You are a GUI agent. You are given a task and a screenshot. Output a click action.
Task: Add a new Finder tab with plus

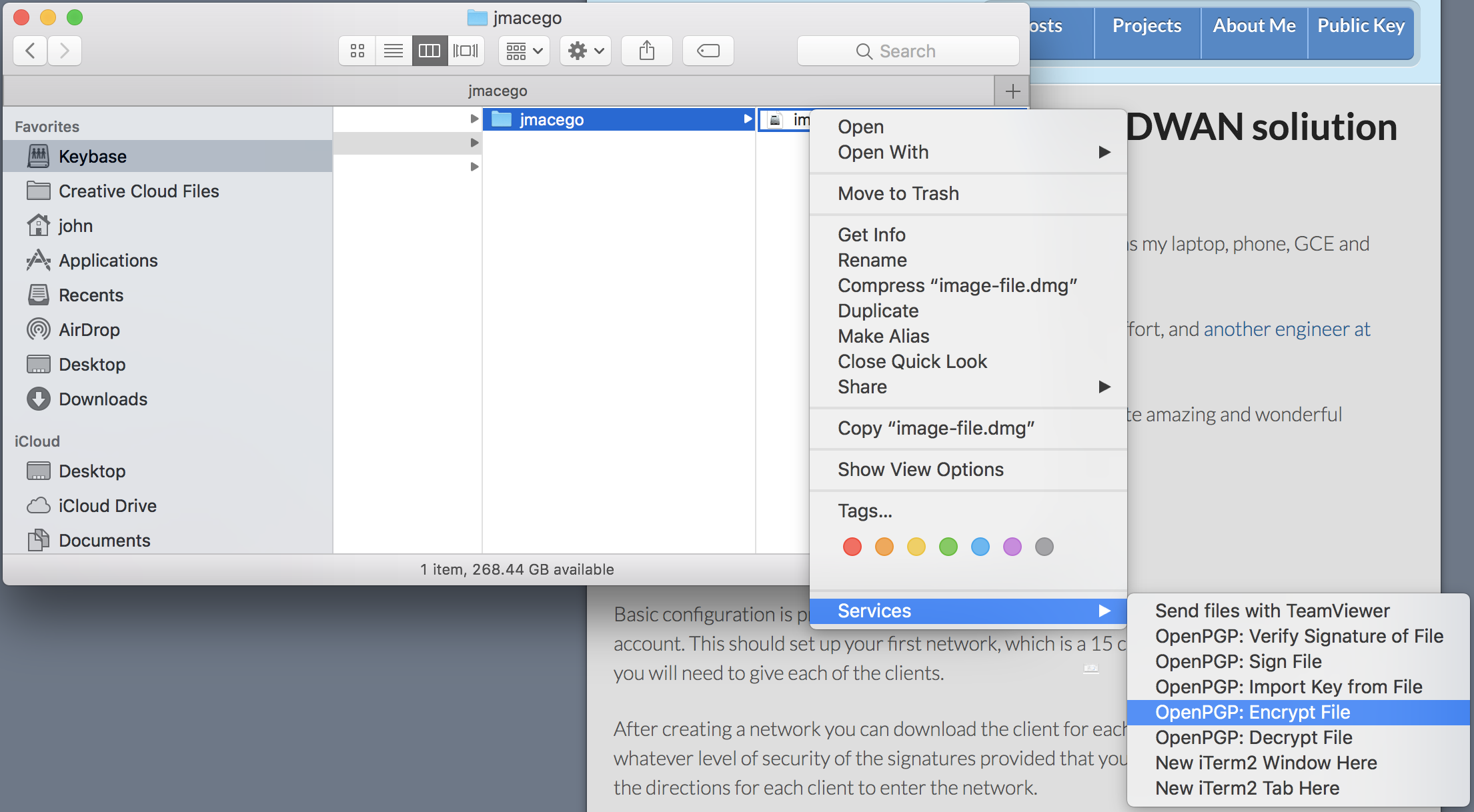[x=1012, y=91]
